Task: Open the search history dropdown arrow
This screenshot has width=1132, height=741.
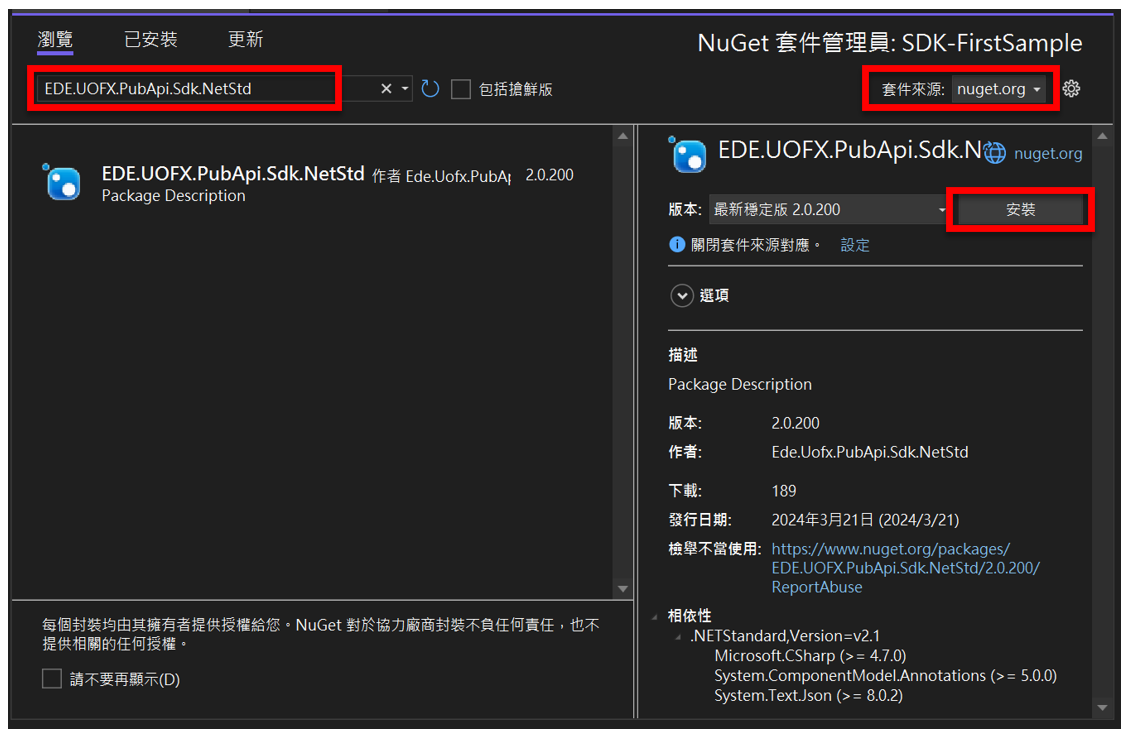Action: 405,89
